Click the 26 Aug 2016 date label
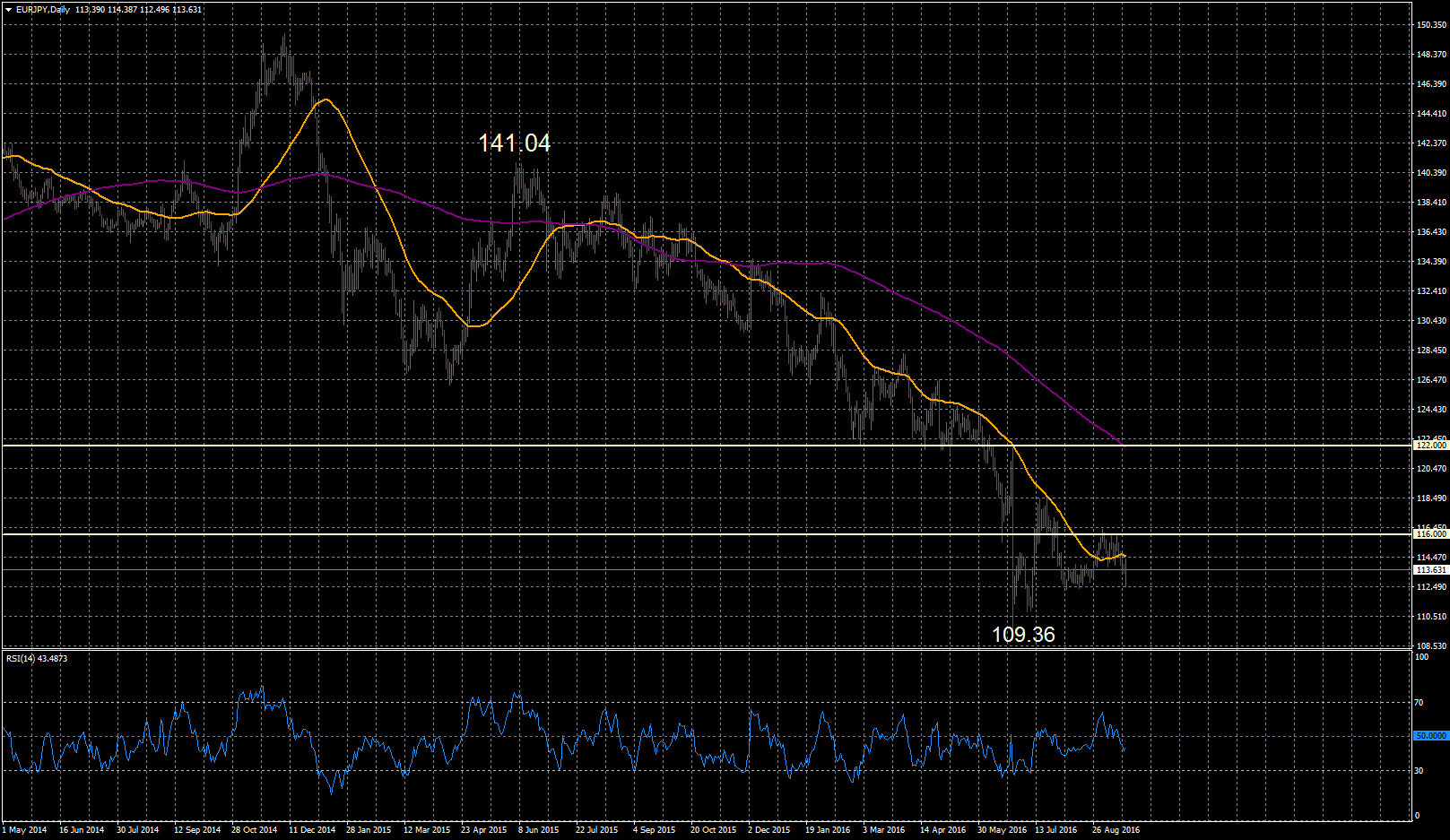Screen dimensions: 1450x840 click(1116, 830)
